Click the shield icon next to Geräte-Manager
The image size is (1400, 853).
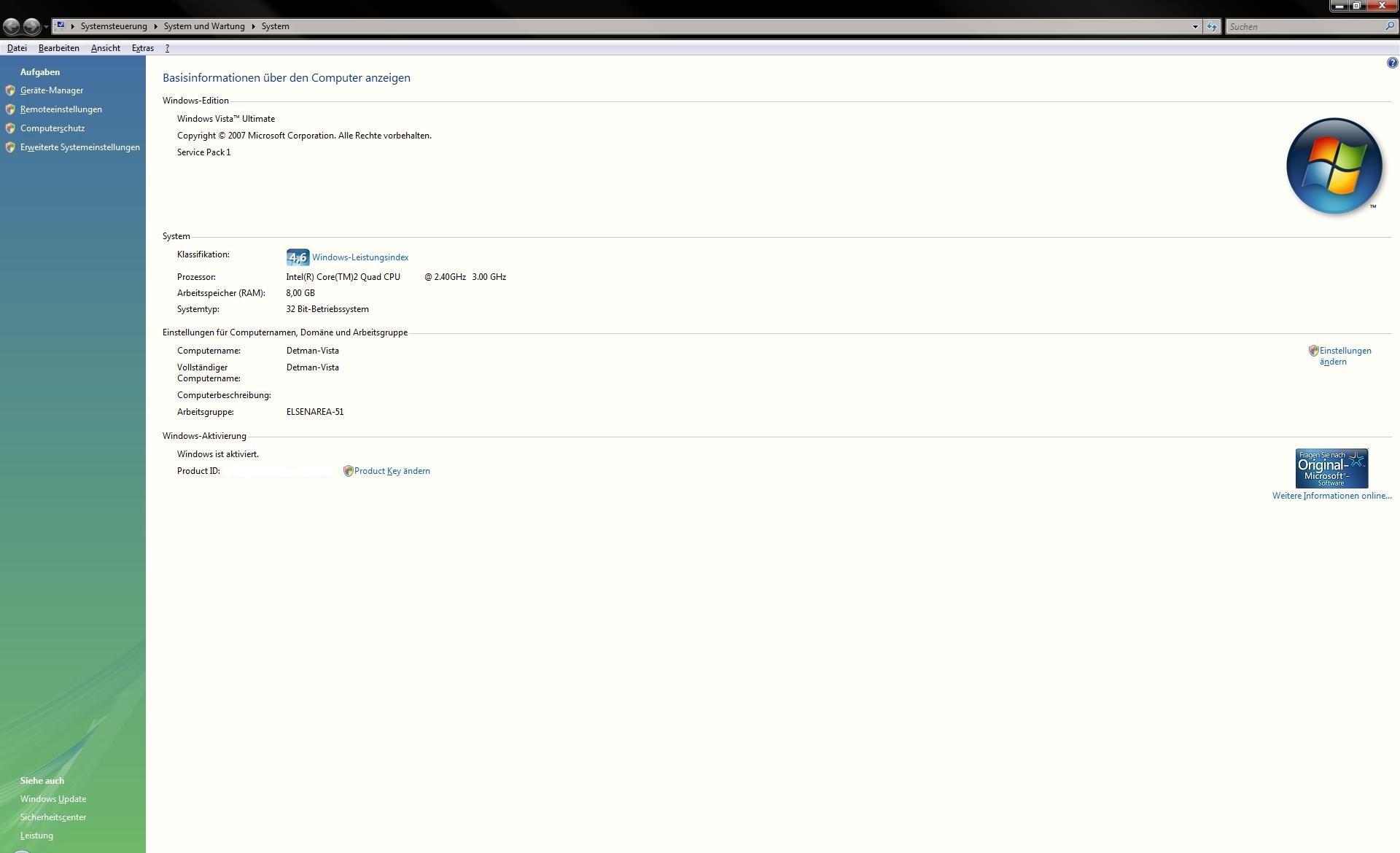[10, 90]
